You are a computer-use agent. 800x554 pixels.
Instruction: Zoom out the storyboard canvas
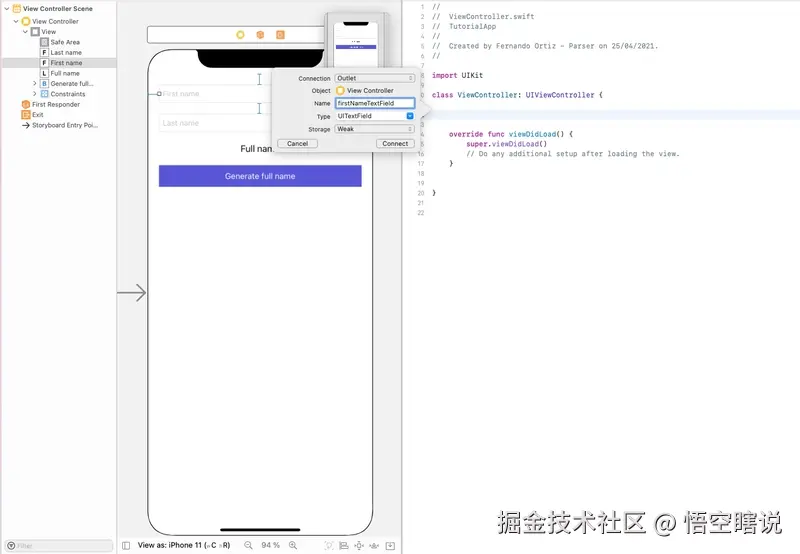(248, 545)
